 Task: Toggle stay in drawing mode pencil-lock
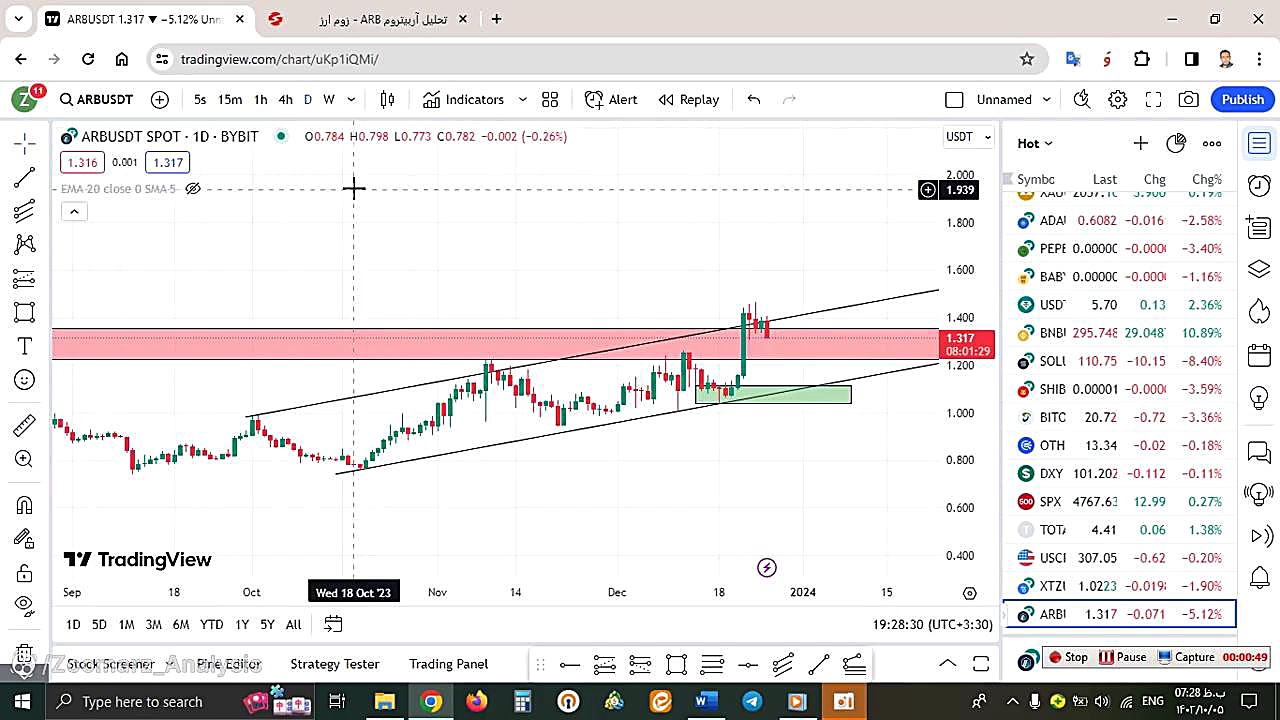point(25,539)
